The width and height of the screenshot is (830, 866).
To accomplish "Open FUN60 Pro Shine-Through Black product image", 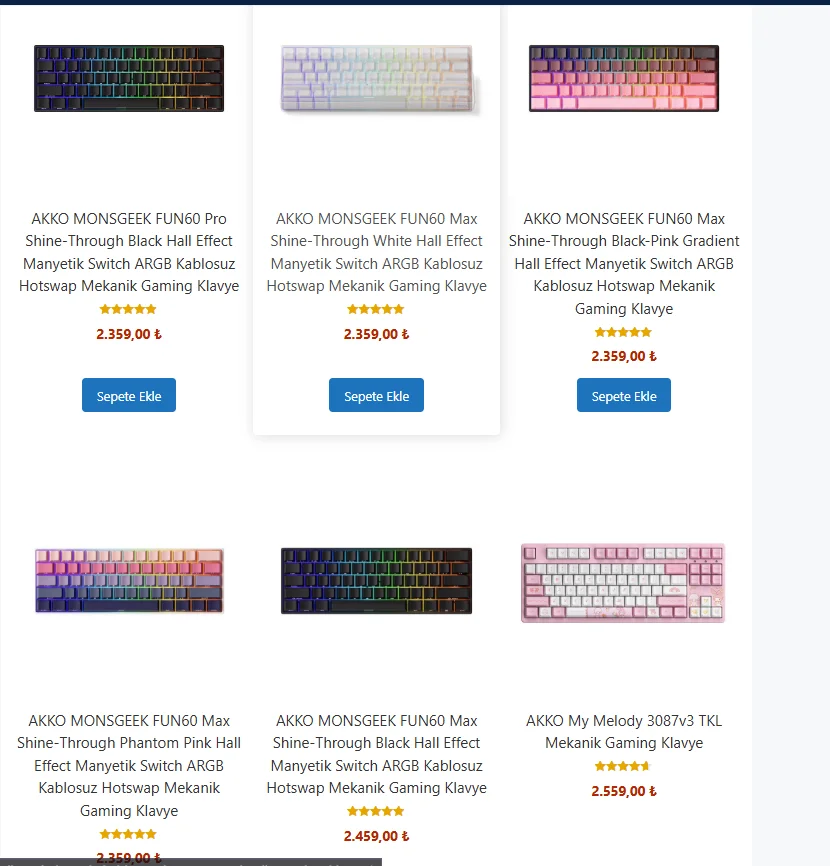I will (x=129, y=78).
